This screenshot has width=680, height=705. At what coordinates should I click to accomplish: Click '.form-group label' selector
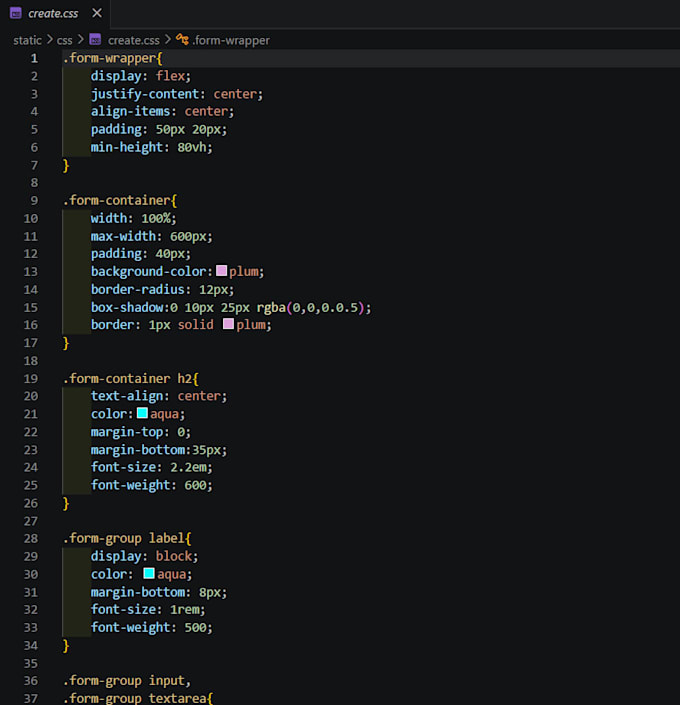(124, 539)
